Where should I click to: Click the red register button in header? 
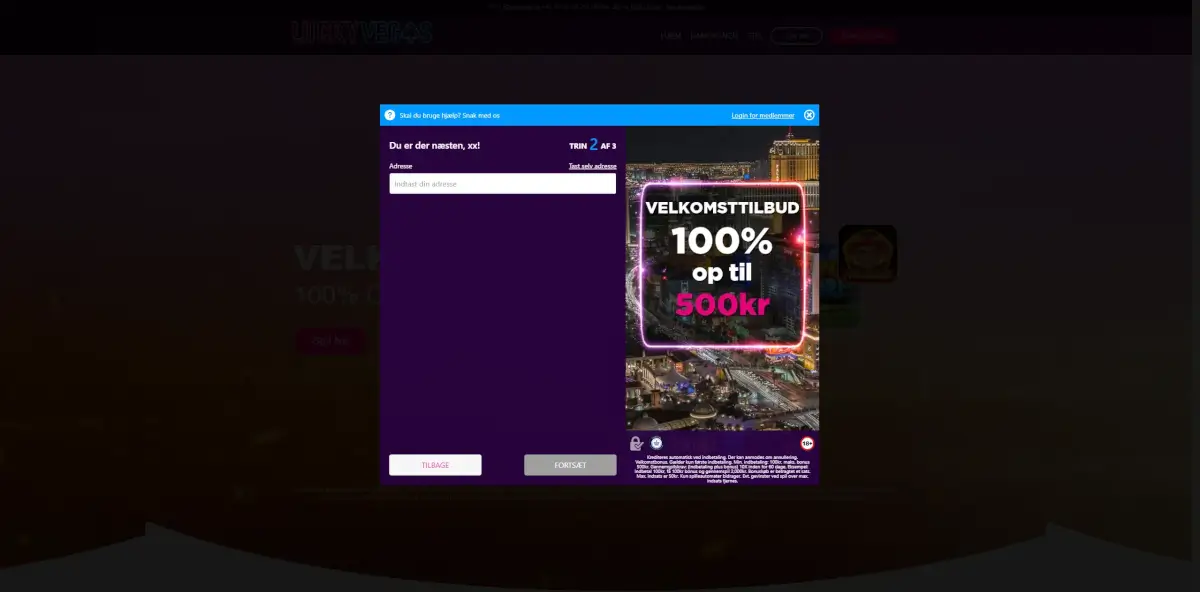click(863, 36)
